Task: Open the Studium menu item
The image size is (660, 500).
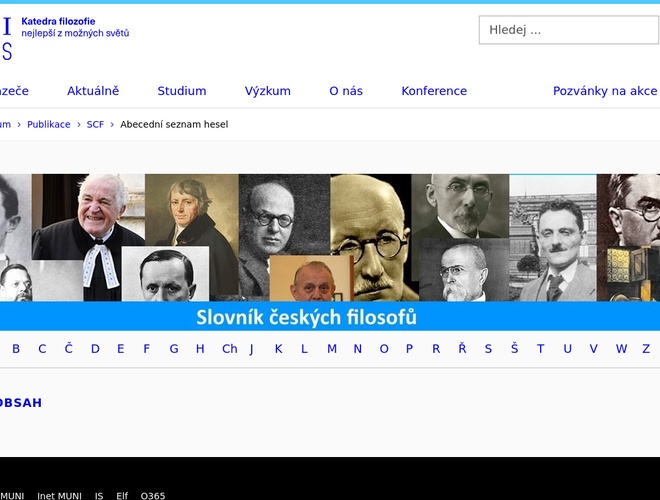Action: click(181, 91)
